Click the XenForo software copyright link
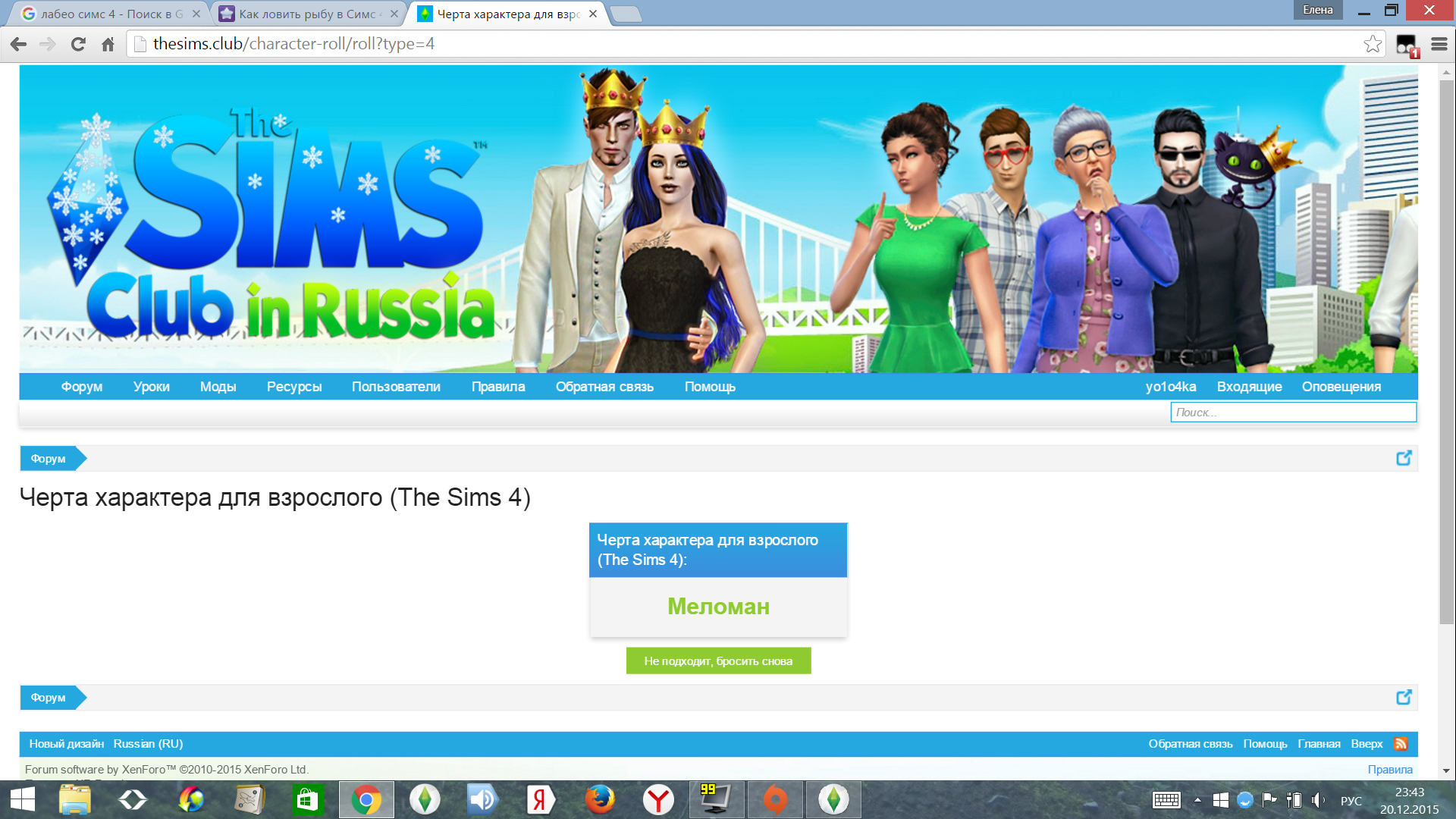 [166, 770]
